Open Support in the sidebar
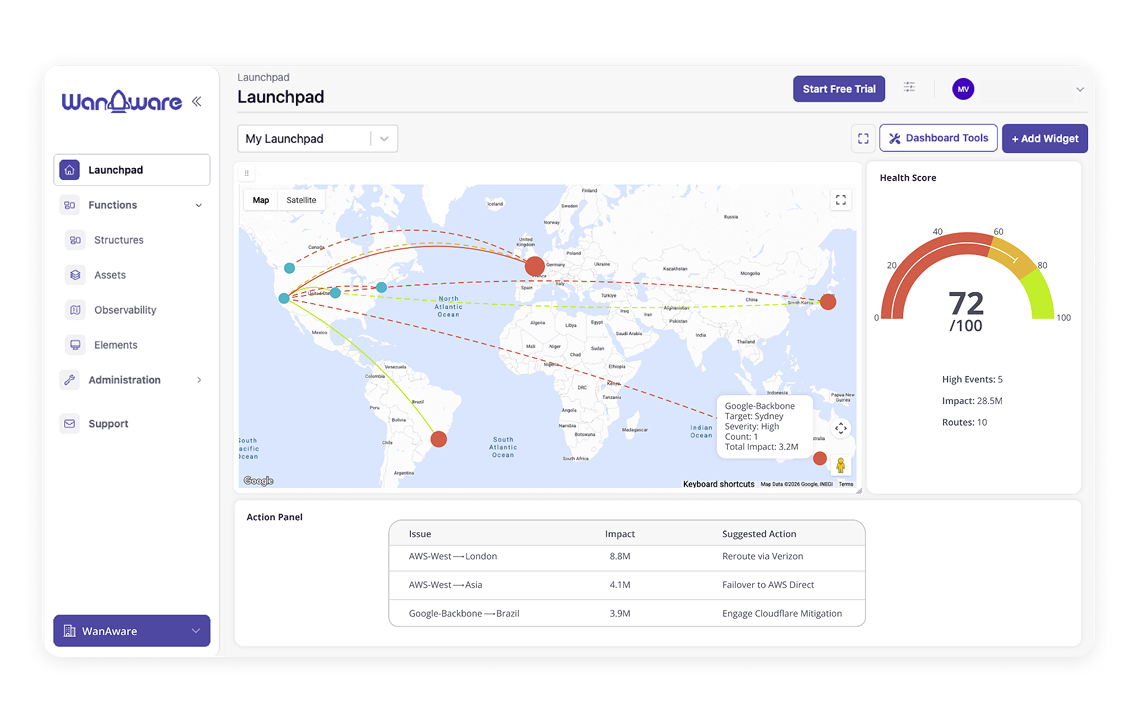Viewport: 1136px width, 726px height. pos(109,424)
